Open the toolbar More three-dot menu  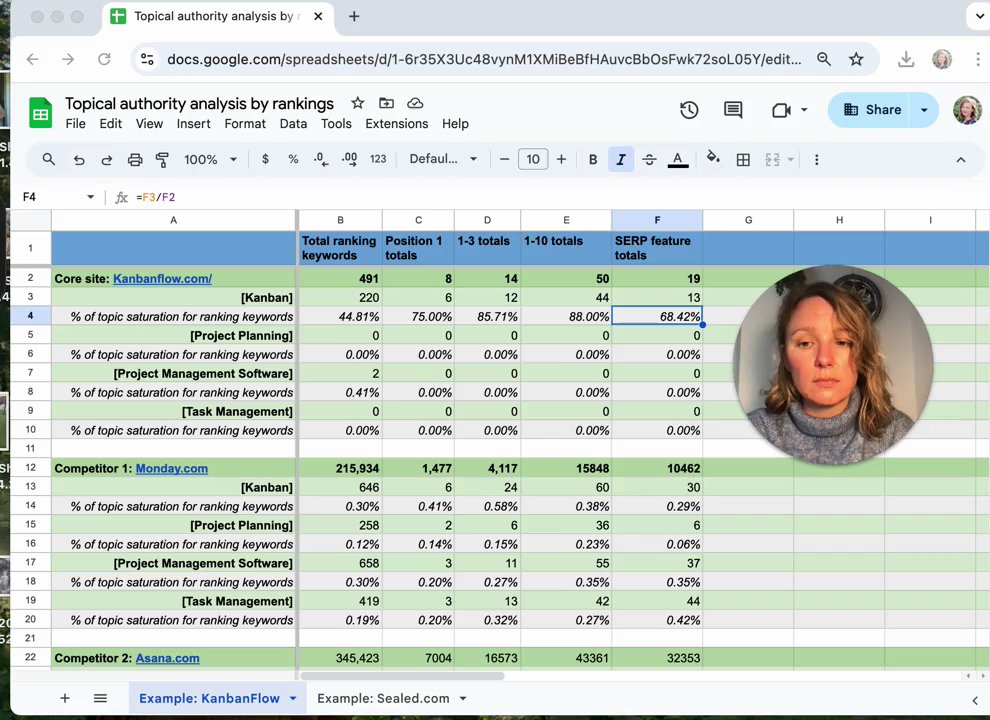pyautogui.click(x=816, y=160)
